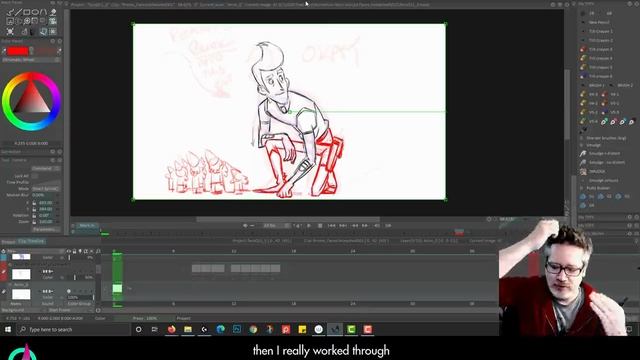Select the TVP crayon 3 brush icon
The image size is (640, 360).
583,49
